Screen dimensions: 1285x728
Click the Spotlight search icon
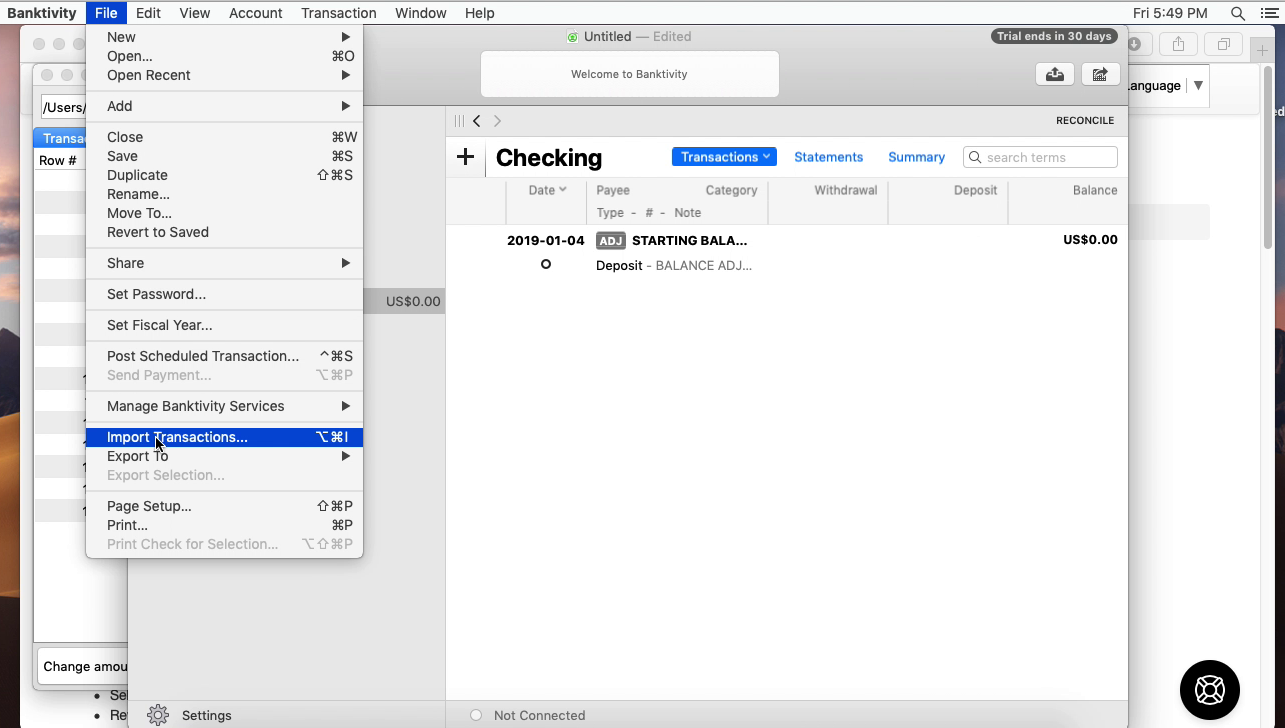(x=1238, y=13)
